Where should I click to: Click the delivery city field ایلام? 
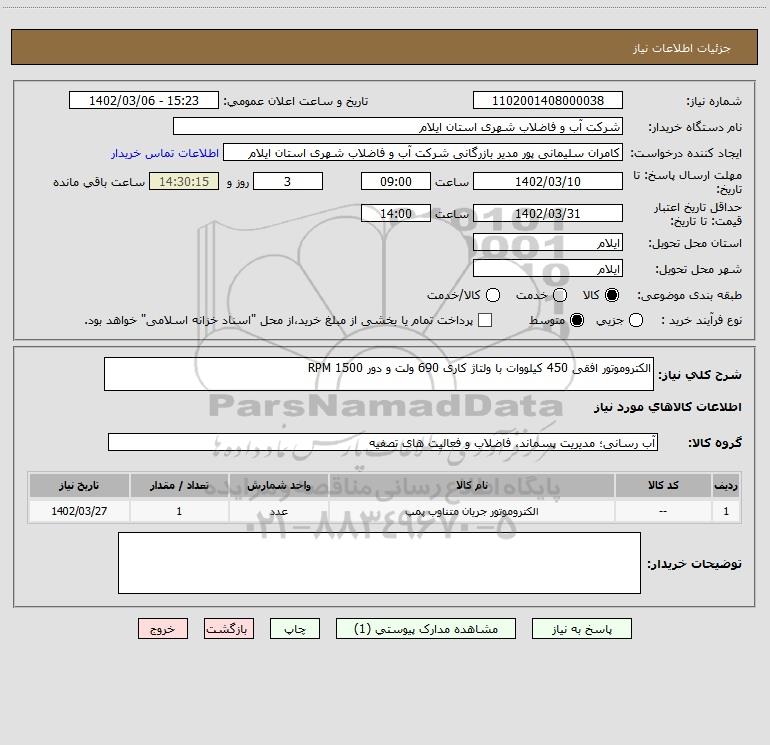point(548,269)
